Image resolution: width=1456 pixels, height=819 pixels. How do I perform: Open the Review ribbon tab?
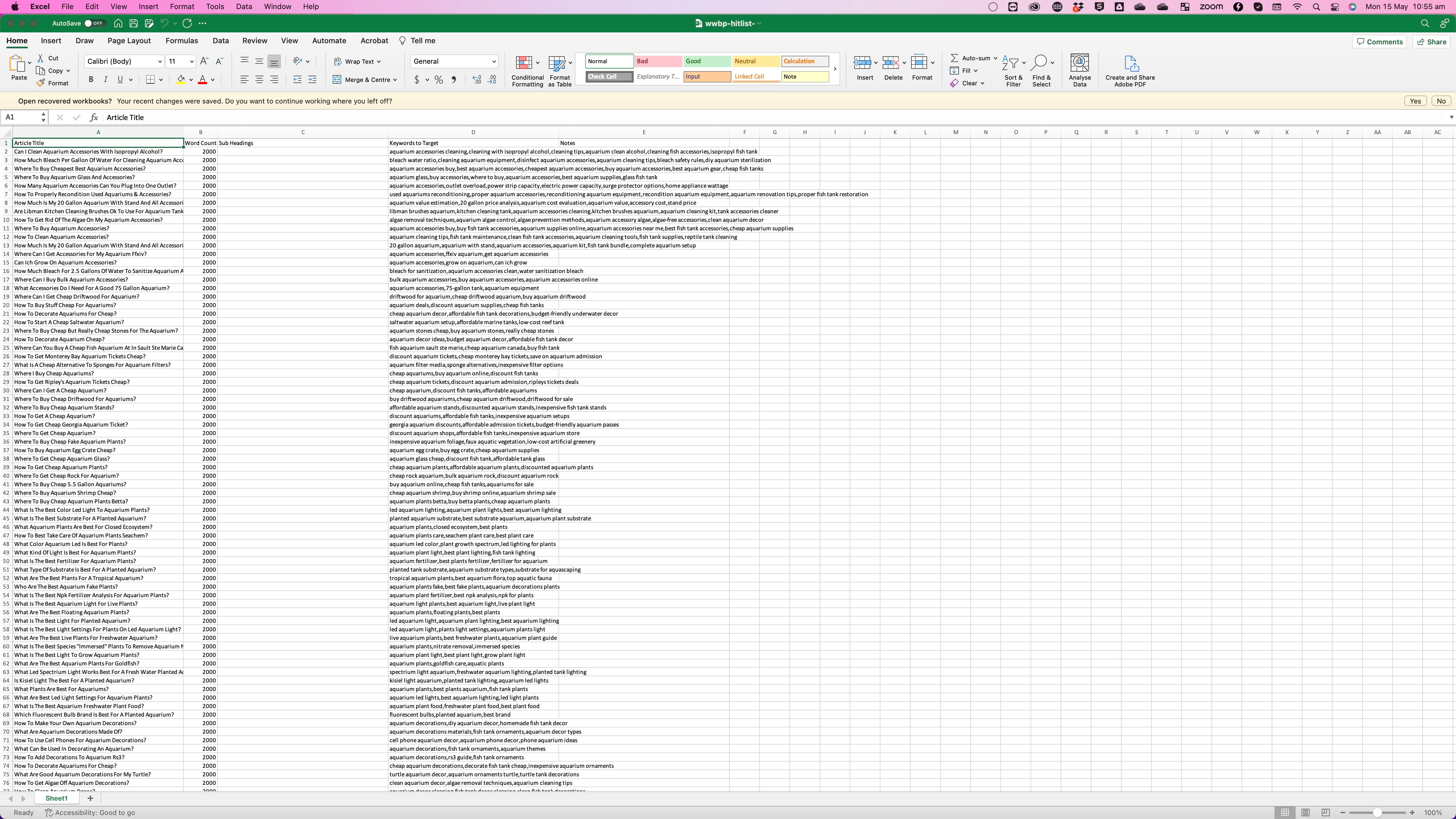(255, 41)
